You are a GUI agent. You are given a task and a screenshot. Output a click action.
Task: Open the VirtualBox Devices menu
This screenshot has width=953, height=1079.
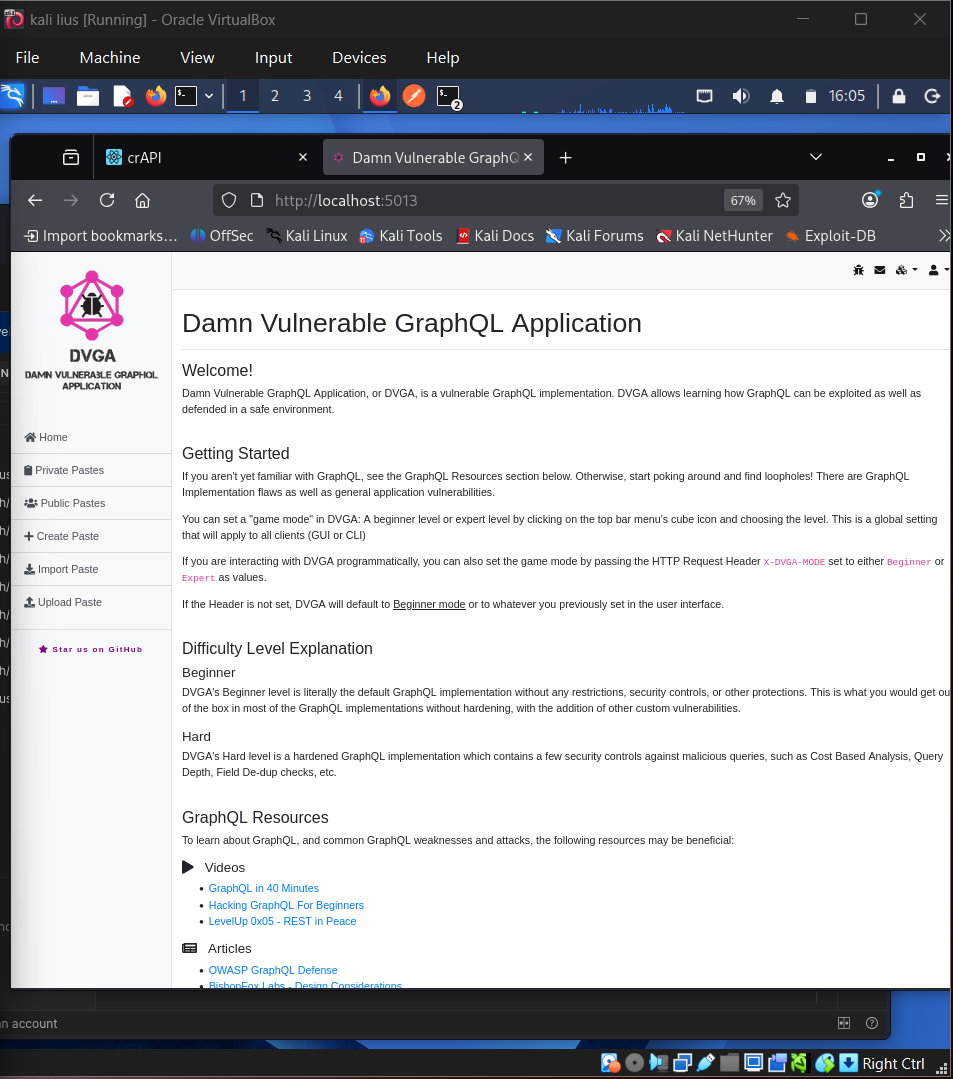click(x=359, y=58)
